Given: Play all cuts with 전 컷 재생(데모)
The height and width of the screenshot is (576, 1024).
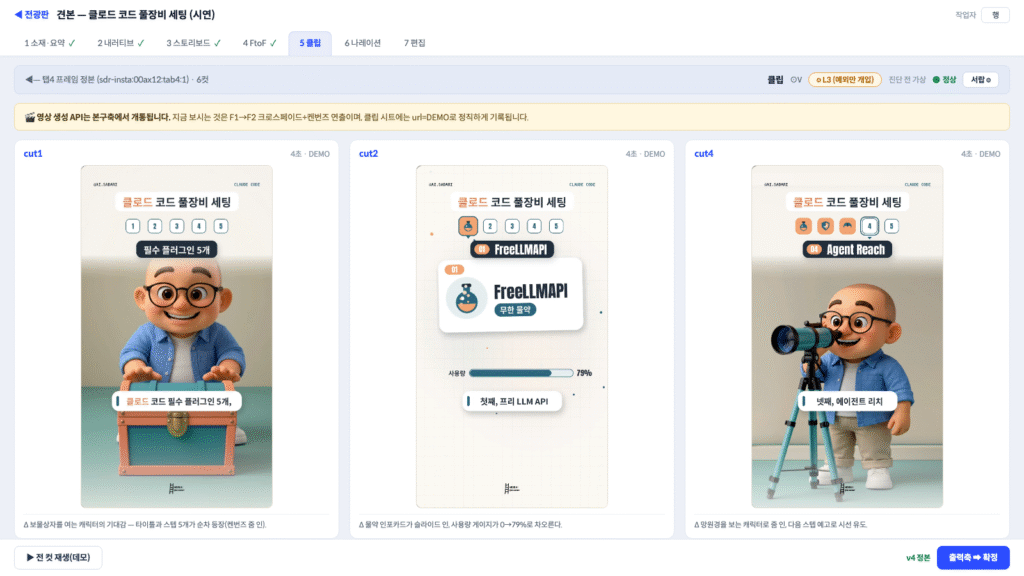Looking at the screenshot, I should (x=58, y=558).
